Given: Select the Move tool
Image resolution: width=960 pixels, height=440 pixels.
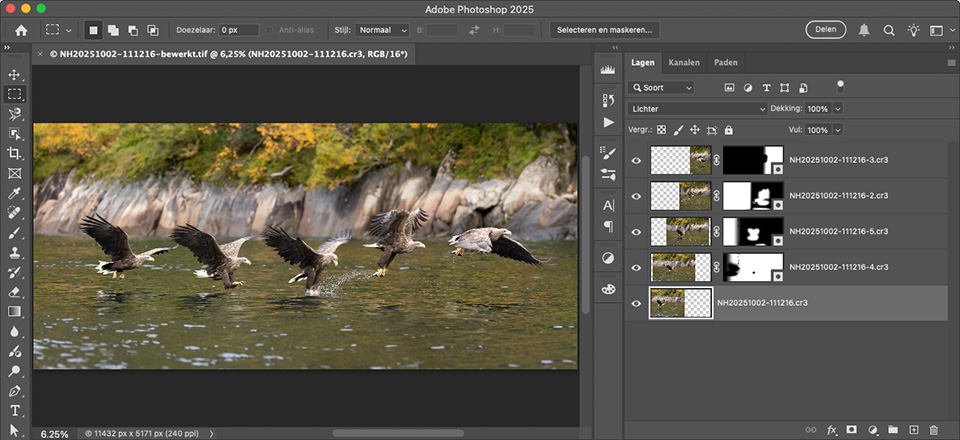Looking at the screenshot, I should coord(14,75).
